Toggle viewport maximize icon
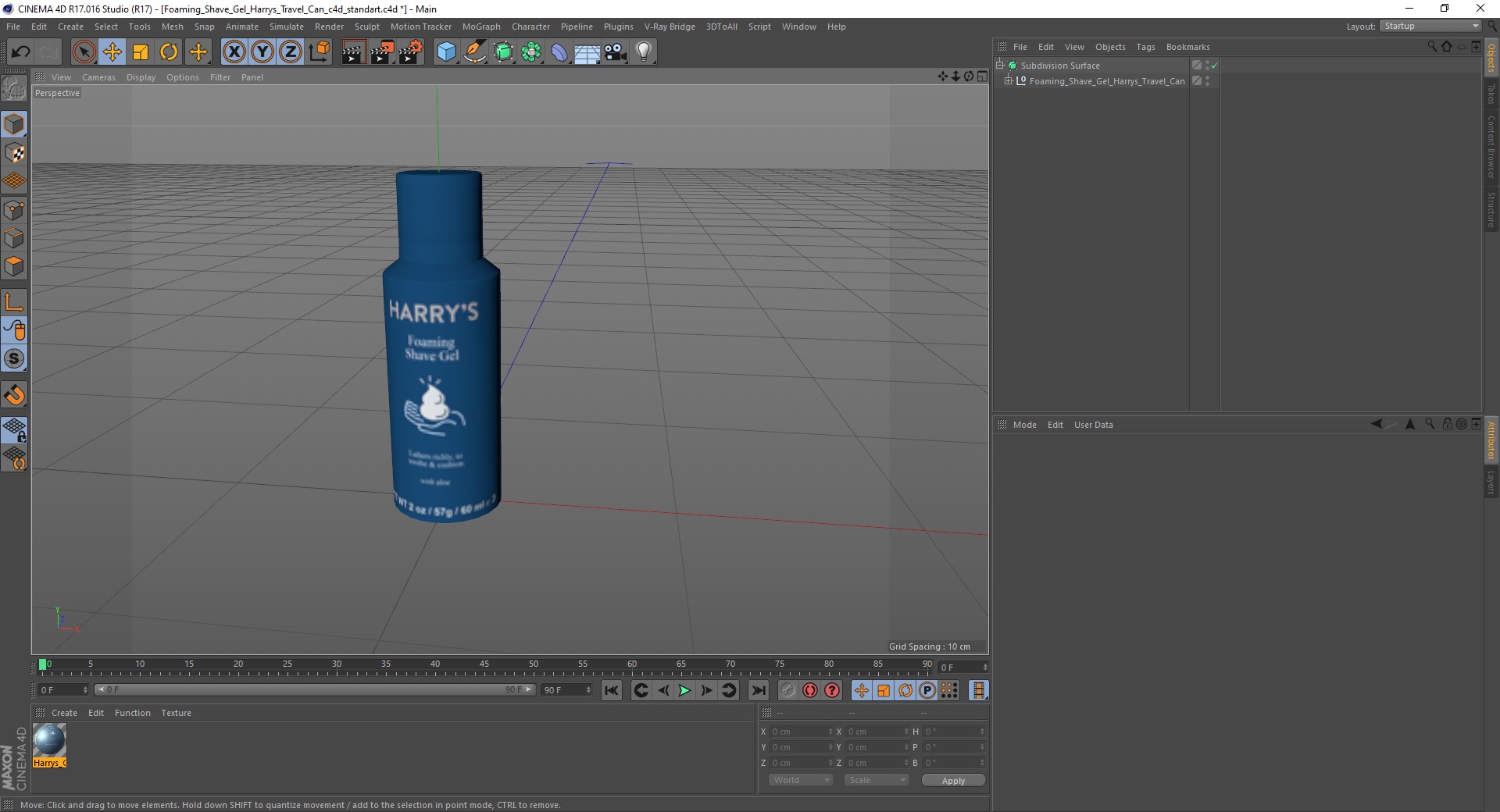 coord(982,77)
